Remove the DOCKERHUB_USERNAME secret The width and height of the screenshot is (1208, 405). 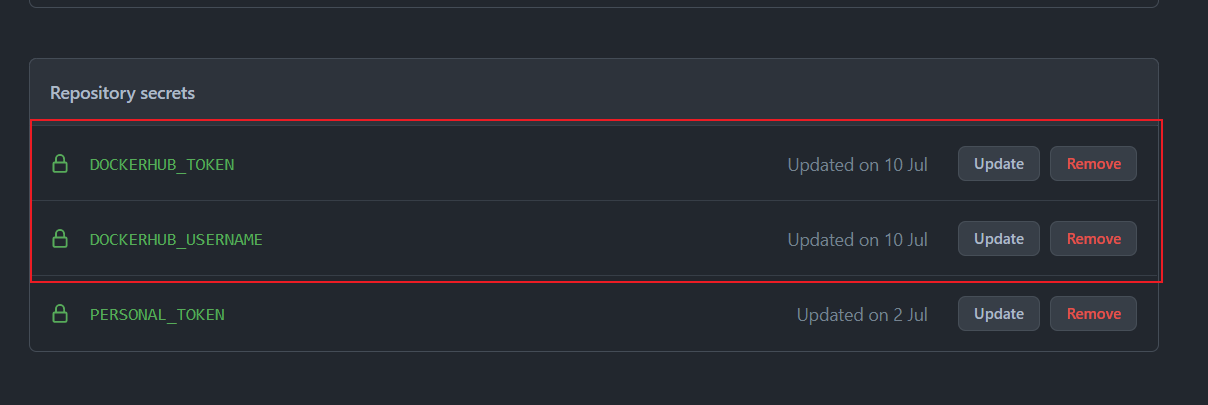tap(1093, 239)
